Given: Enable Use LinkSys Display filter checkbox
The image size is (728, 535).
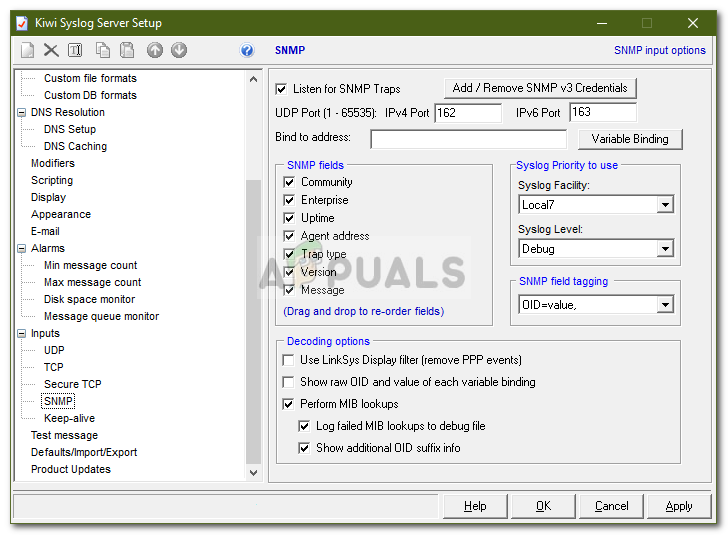Looking at the screenshot, I should [288, 360].
